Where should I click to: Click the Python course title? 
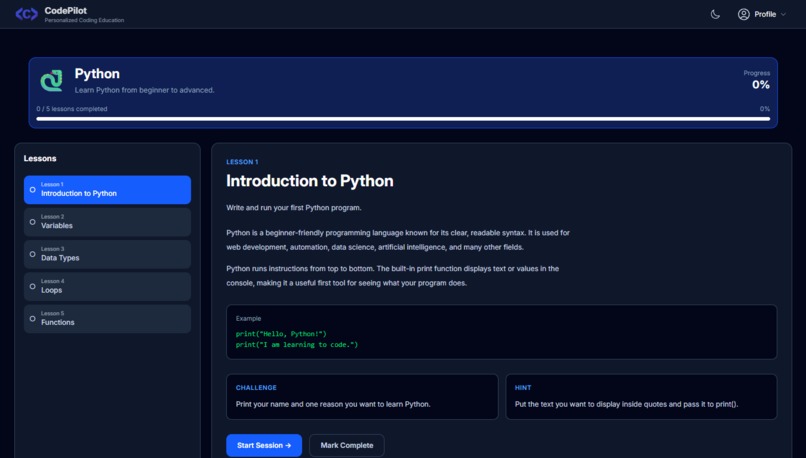[97, 74]
